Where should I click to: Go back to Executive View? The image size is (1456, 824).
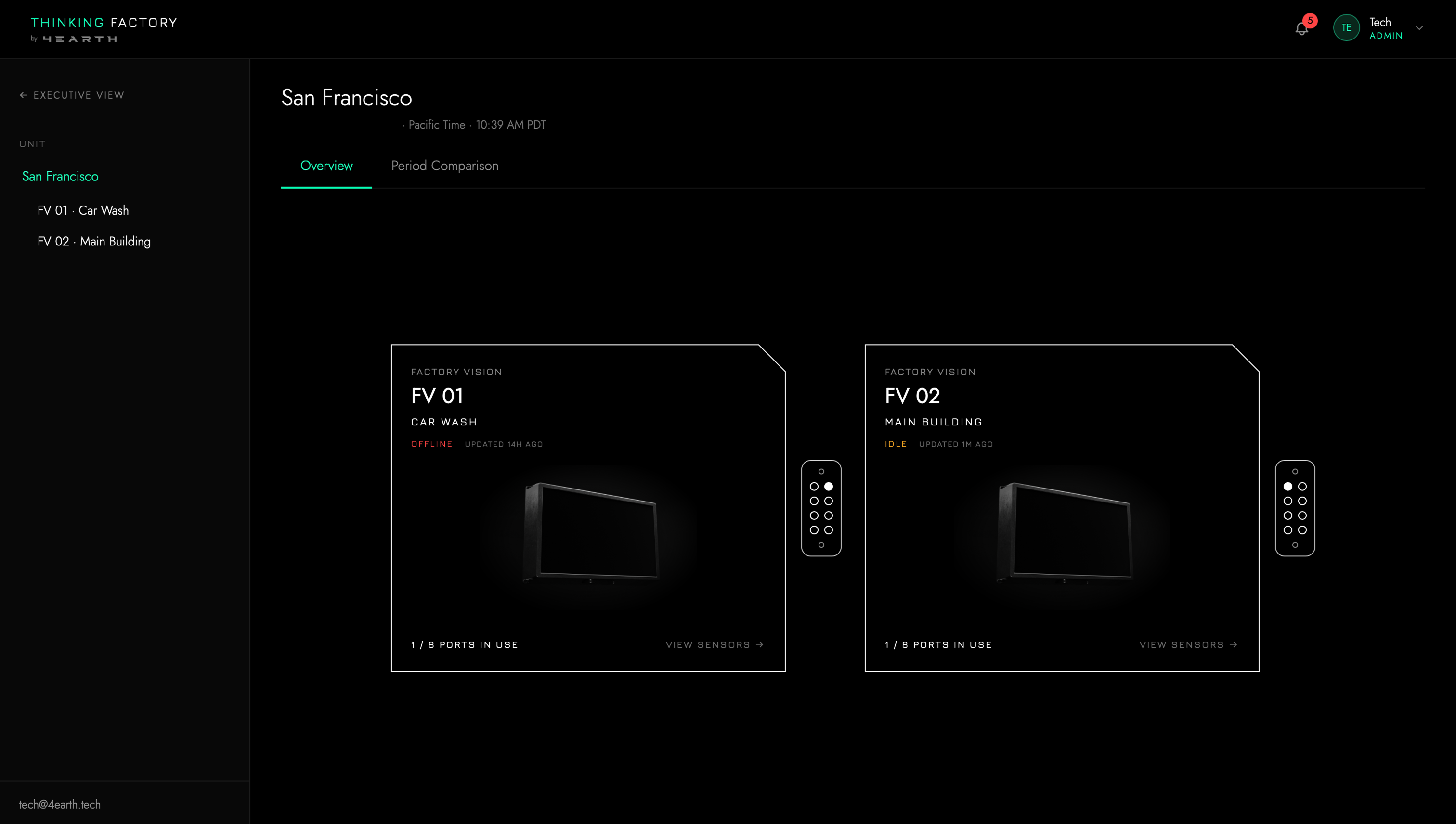72,95
